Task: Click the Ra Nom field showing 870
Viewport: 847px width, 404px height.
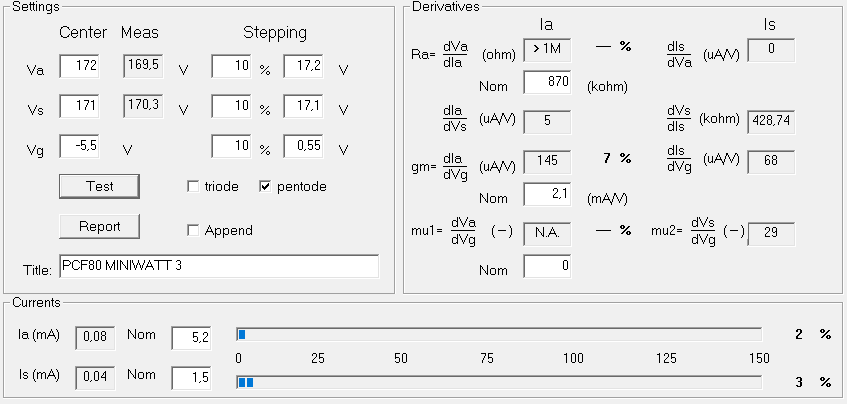Action: click(547, 82)
